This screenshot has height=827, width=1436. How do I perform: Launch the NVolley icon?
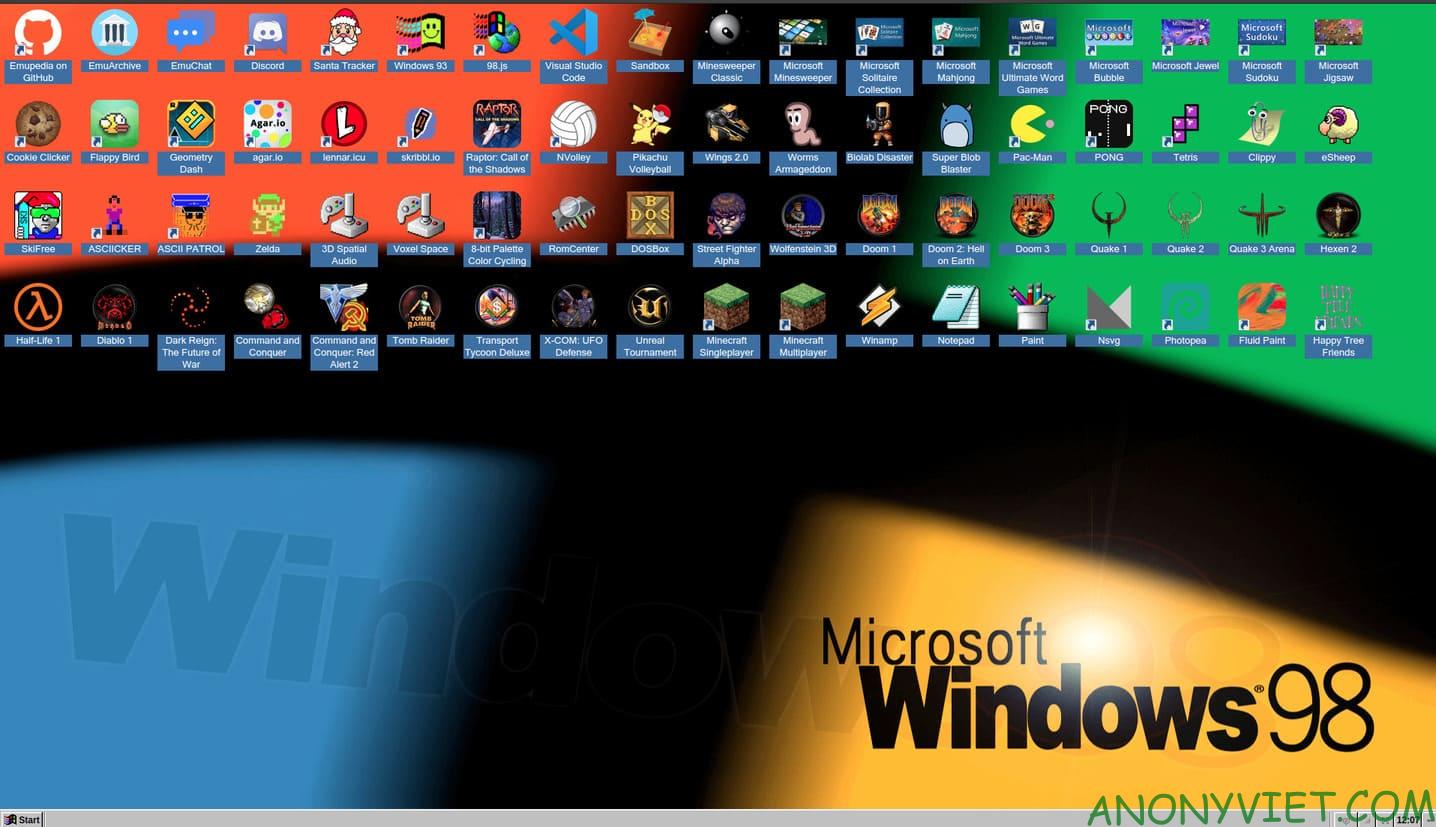[574, 124]
